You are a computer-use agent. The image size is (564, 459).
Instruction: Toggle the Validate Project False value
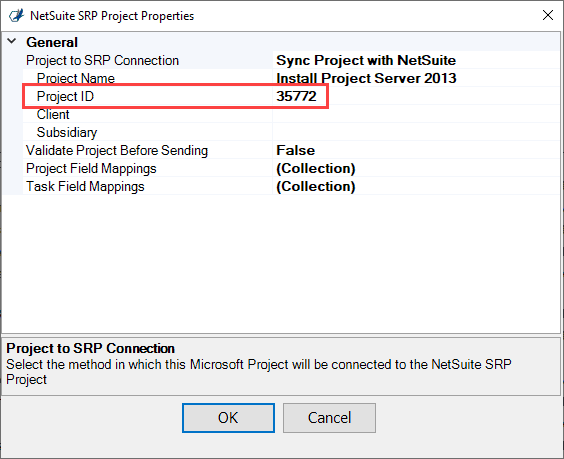(295, 150)
